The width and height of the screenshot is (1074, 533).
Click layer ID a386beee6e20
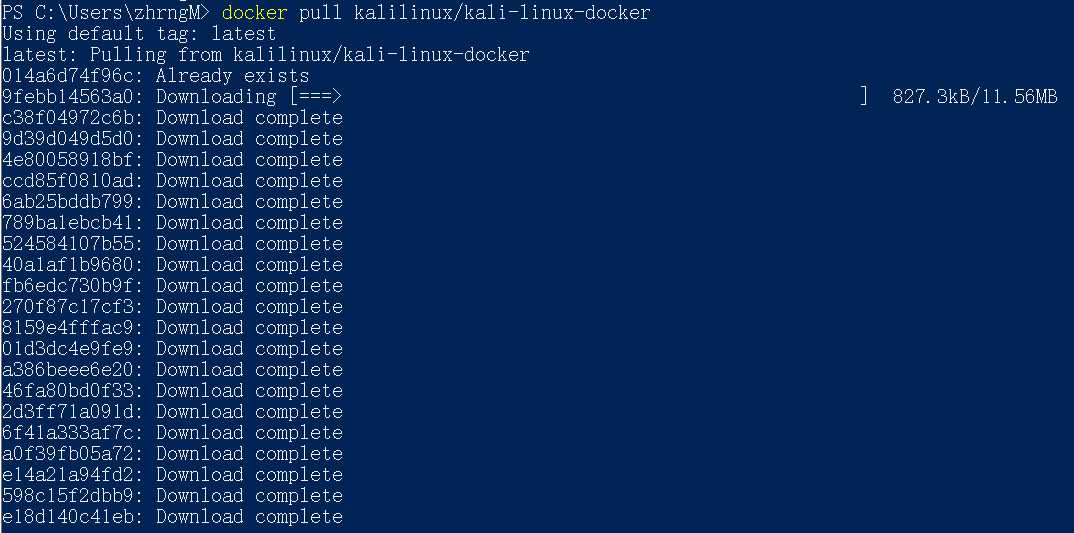(x=73, y=370)
